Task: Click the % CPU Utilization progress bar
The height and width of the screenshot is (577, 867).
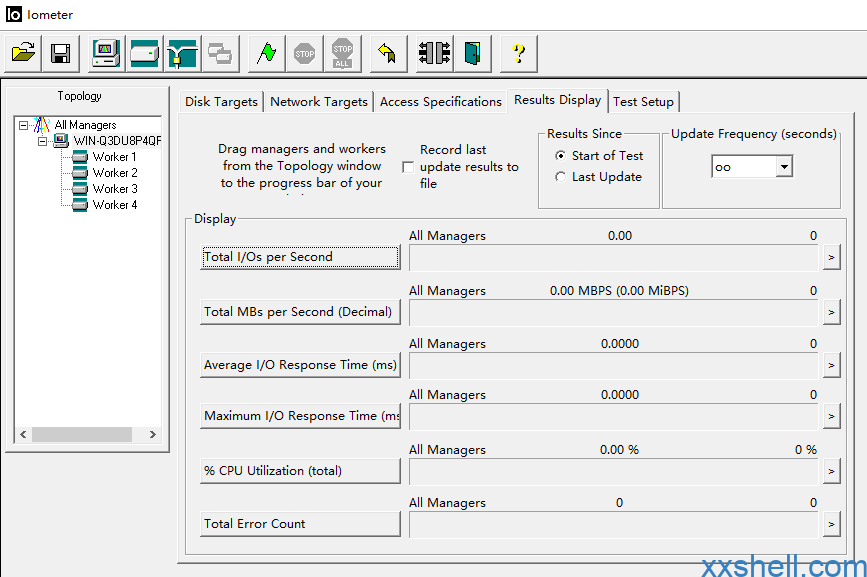Action: coord(613,472)
